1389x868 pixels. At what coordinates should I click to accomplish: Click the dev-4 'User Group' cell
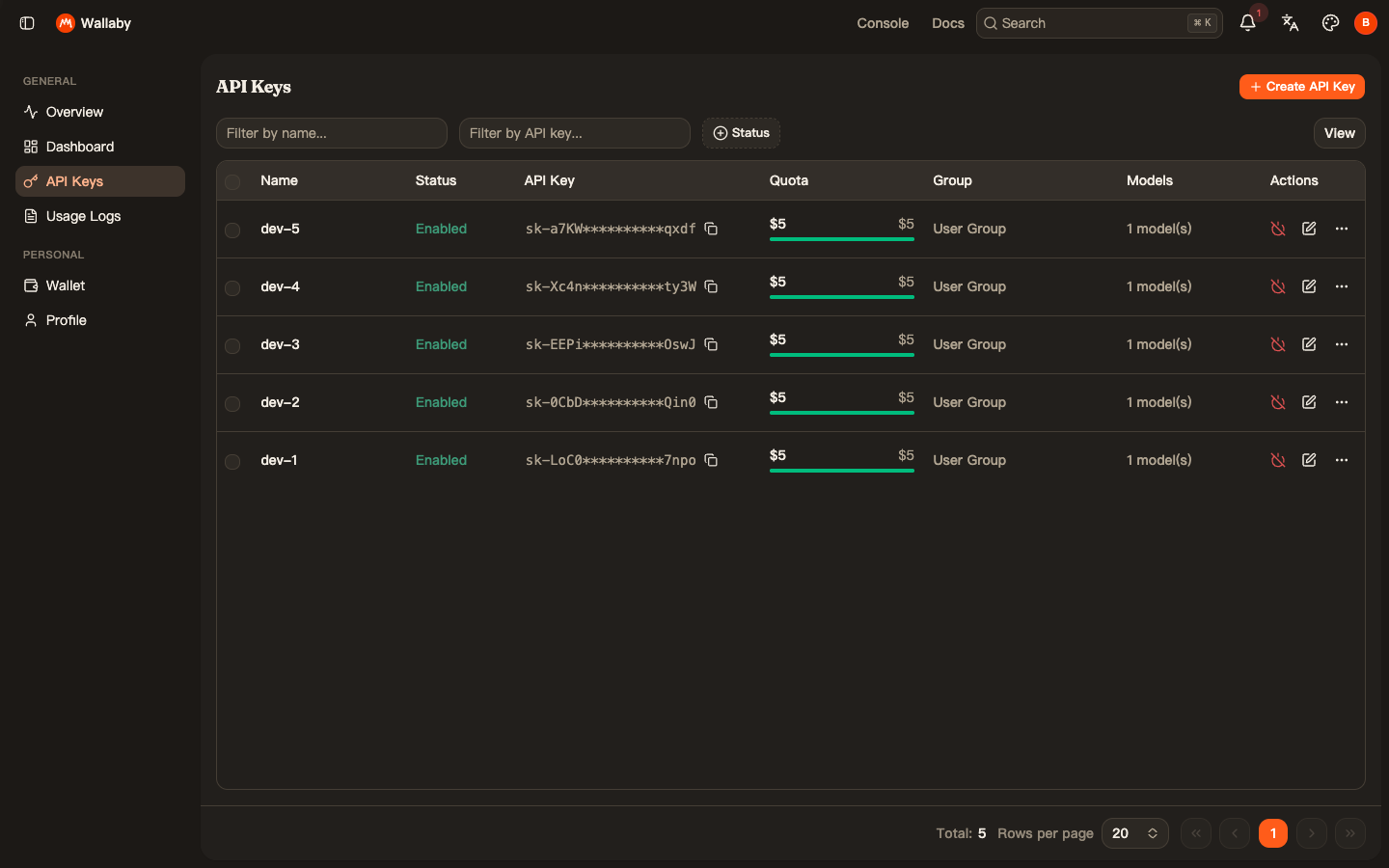(969, 286)
